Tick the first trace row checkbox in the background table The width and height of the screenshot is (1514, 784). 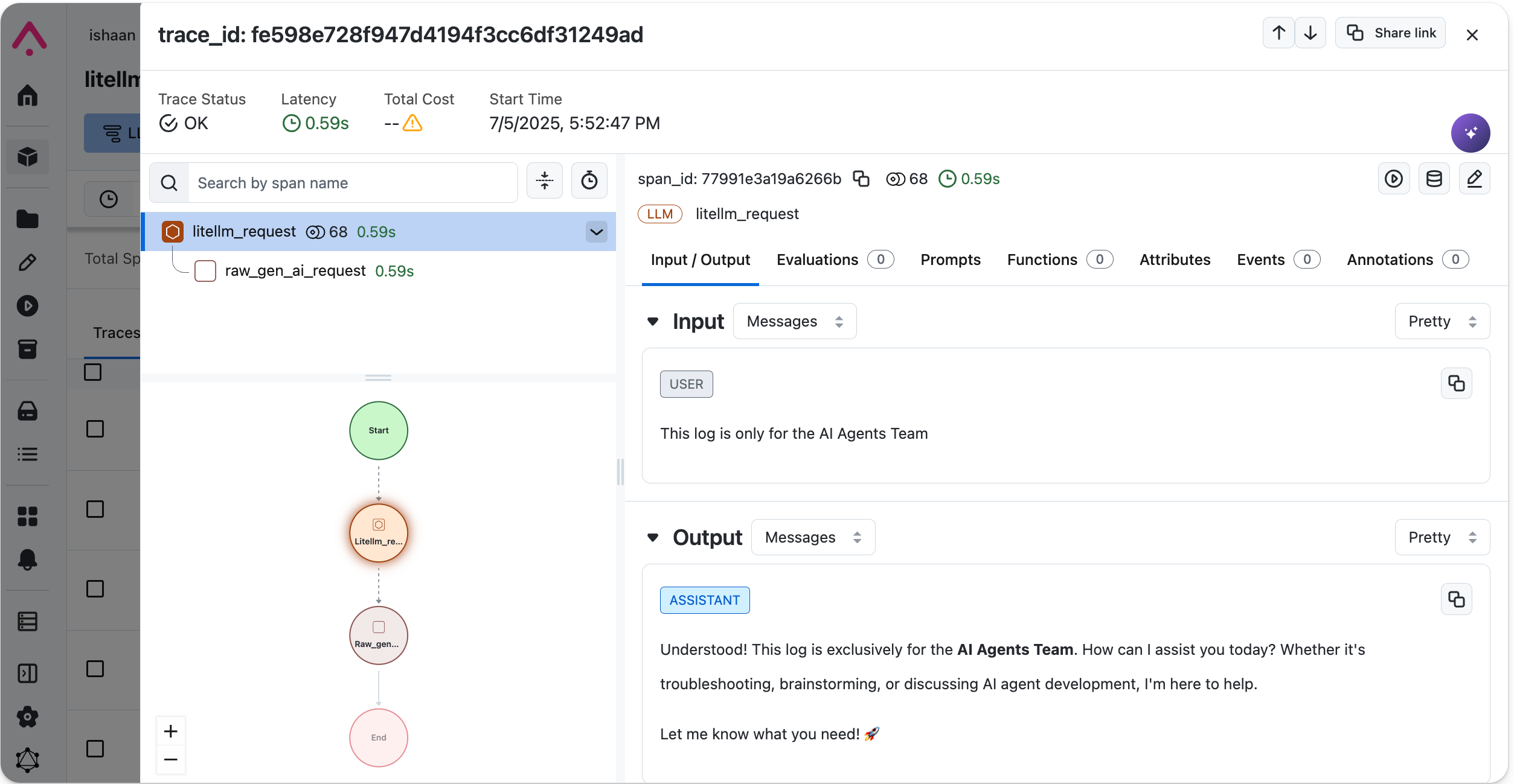[95, 429]
